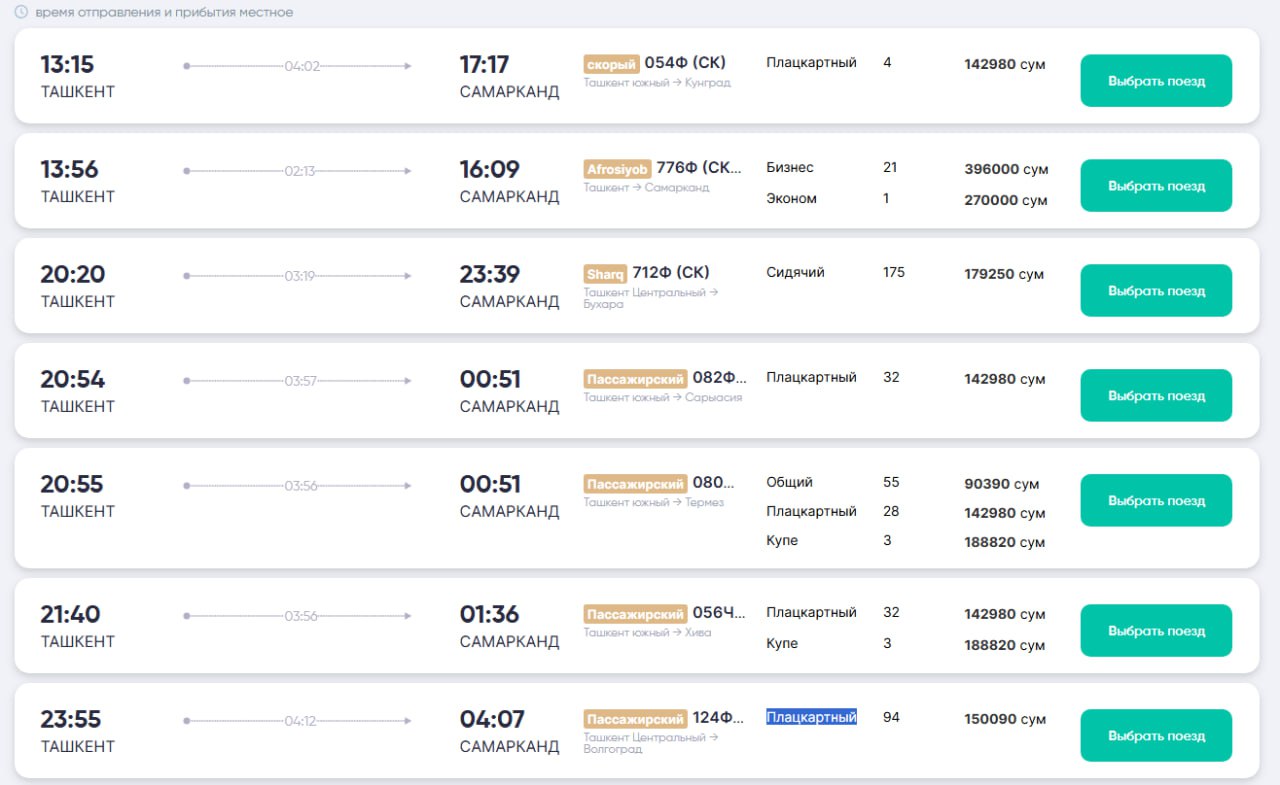Select the Sharq 712Ф train via its button
The image size is (1280, 785).
pos(1155,291)
